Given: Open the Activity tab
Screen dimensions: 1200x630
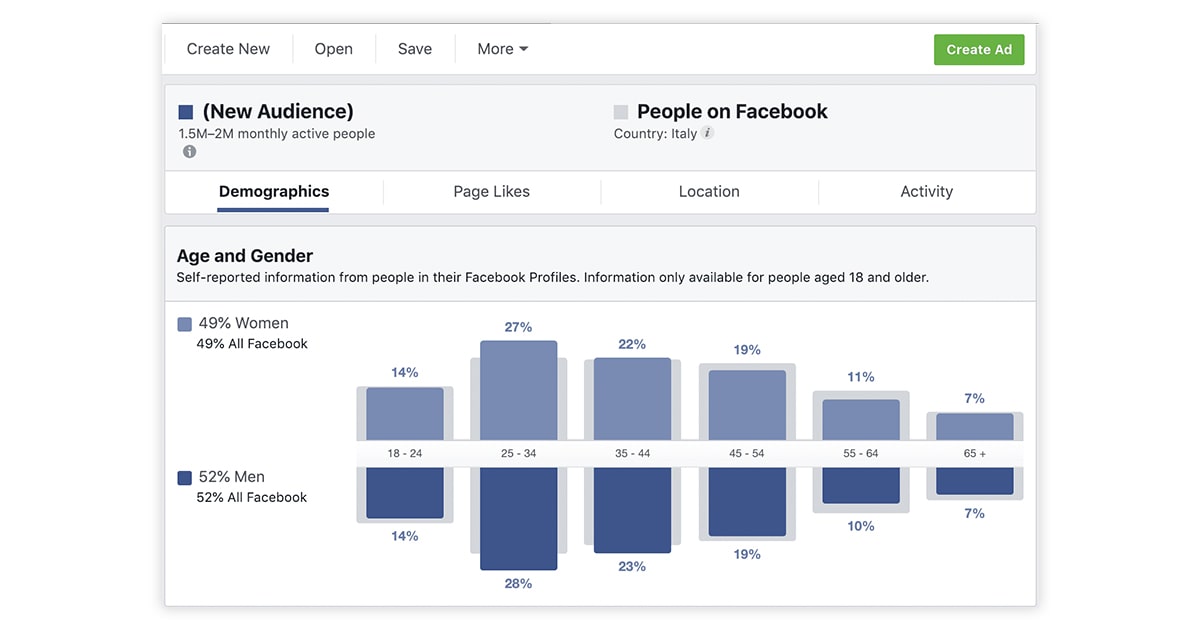Looking at the screenshot, I should click(x=926, y=191).
